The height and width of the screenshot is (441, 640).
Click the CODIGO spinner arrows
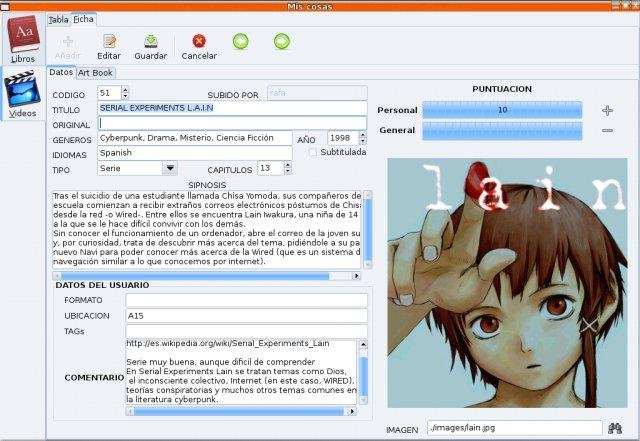125,93
